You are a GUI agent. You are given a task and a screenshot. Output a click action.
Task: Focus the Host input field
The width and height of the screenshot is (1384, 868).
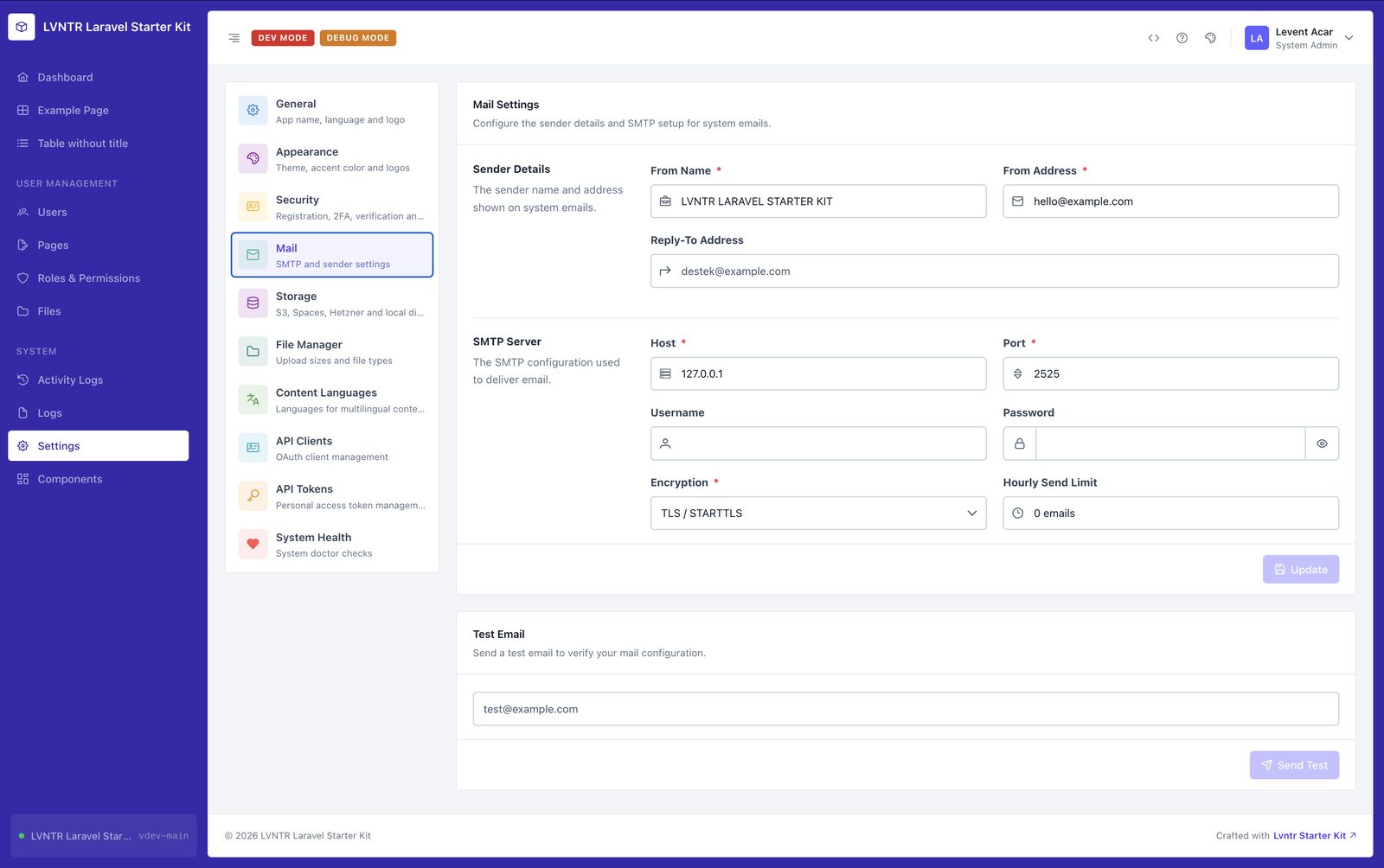point(818,373)
